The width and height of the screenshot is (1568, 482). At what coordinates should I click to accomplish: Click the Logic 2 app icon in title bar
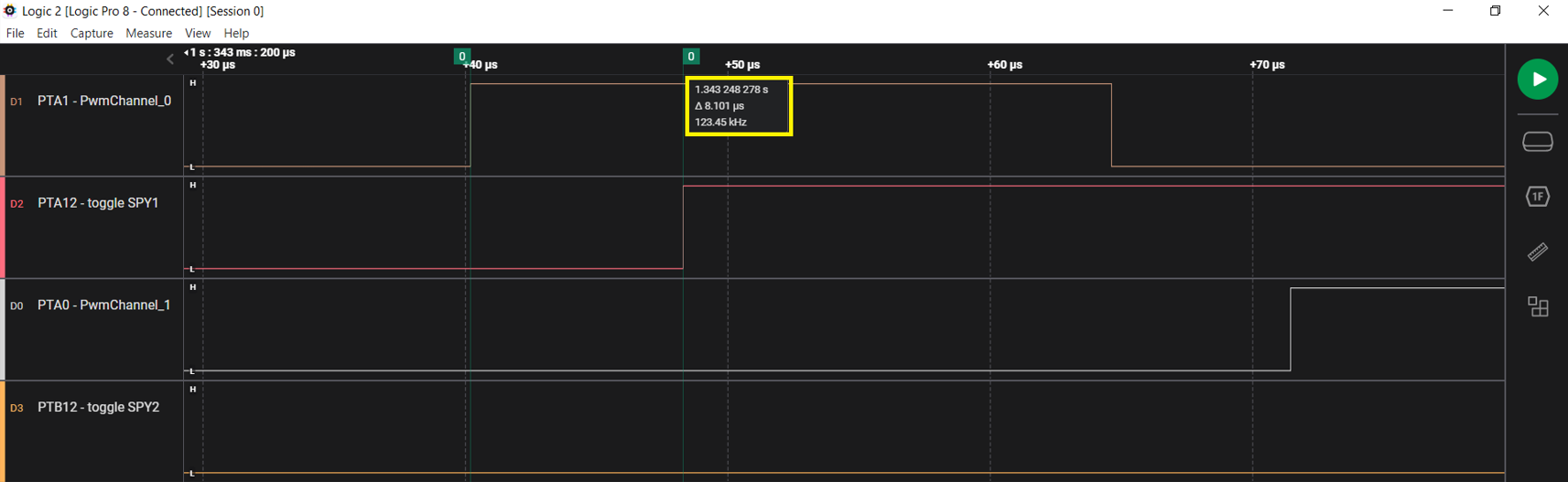(10, 11)
